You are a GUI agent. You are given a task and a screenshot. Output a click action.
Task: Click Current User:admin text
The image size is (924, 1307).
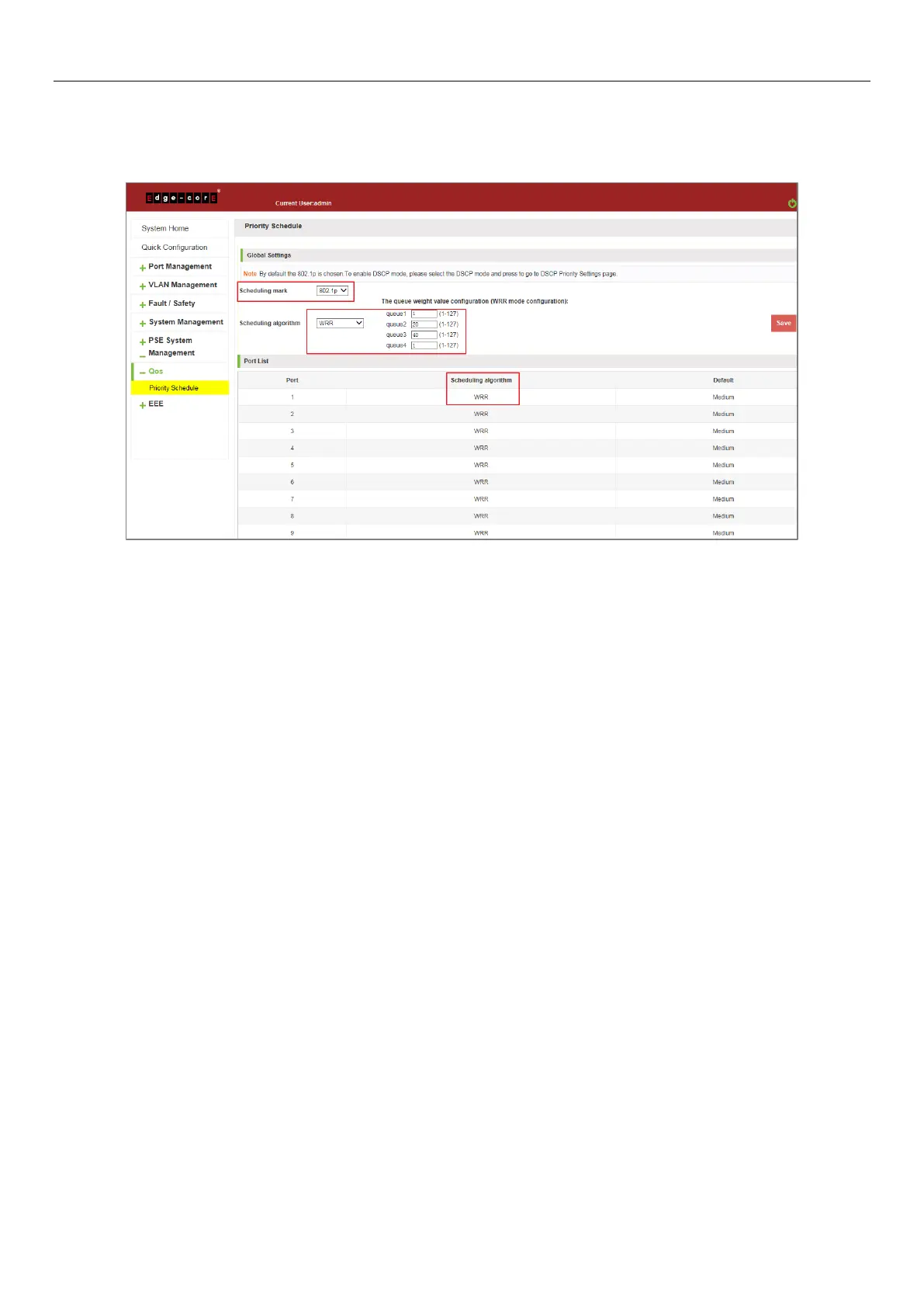[303, 203]
